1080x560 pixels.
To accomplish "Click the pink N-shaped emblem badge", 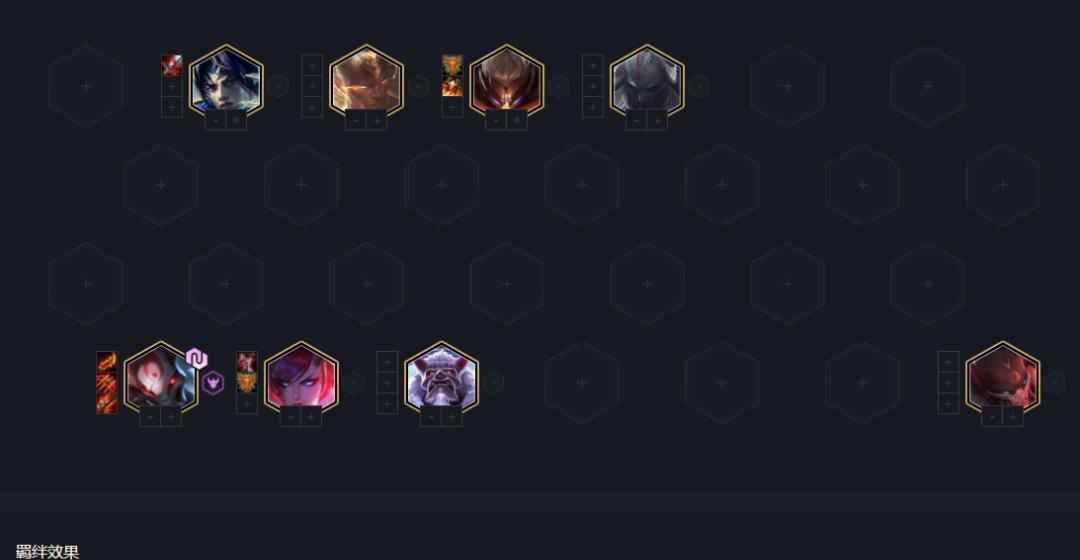I will coord(197,359).
